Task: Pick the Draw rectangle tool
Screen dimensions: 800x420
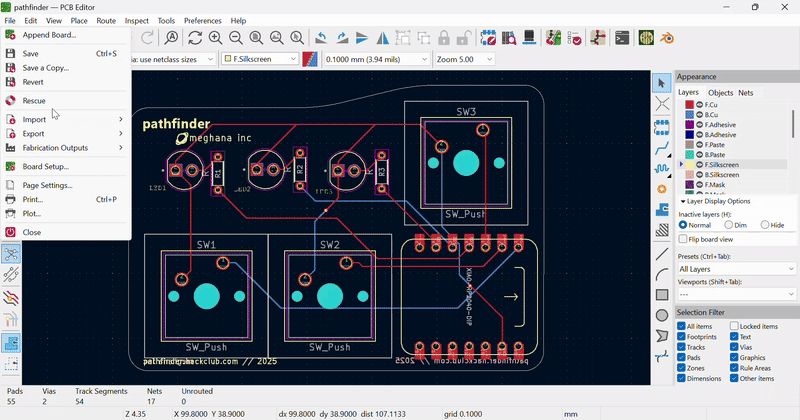Action: click(662, 295)
